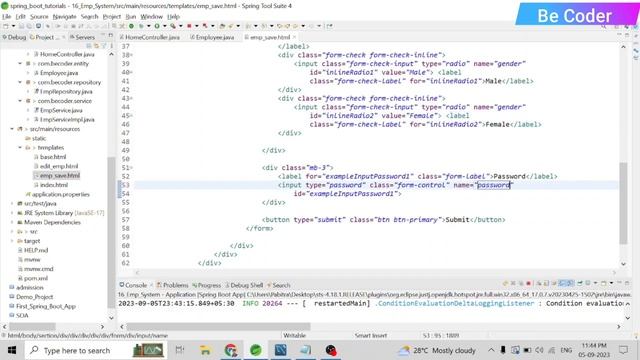Screen dimensions: 640x360
Task: Close emp_save.html editor tab
Action: pyautogui.click(x=294, y=37)
